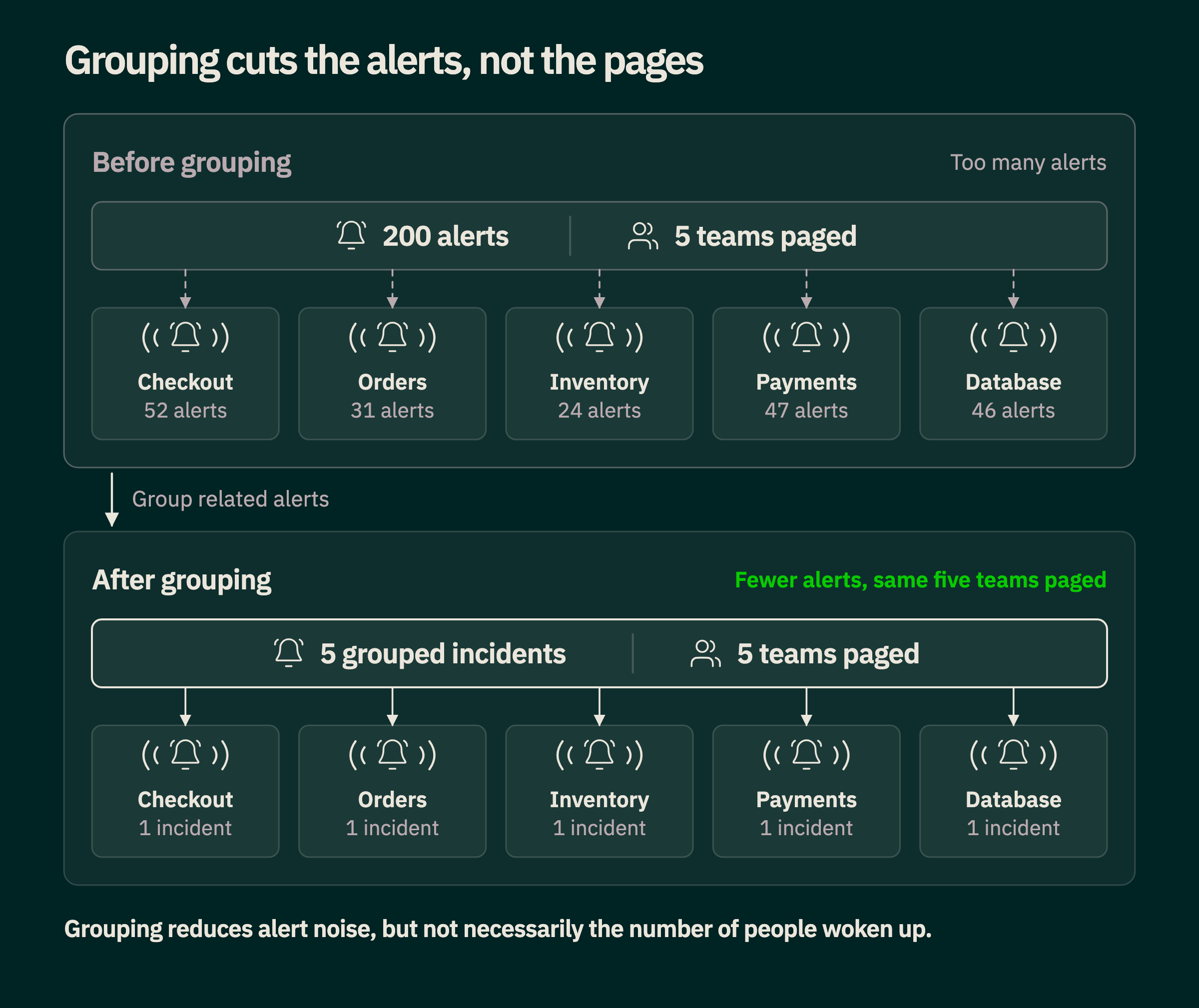This screenshot has width=1199, height=1008.
Task: Click the bell icon beside '5 grouped incidents'
Action: 289,653
